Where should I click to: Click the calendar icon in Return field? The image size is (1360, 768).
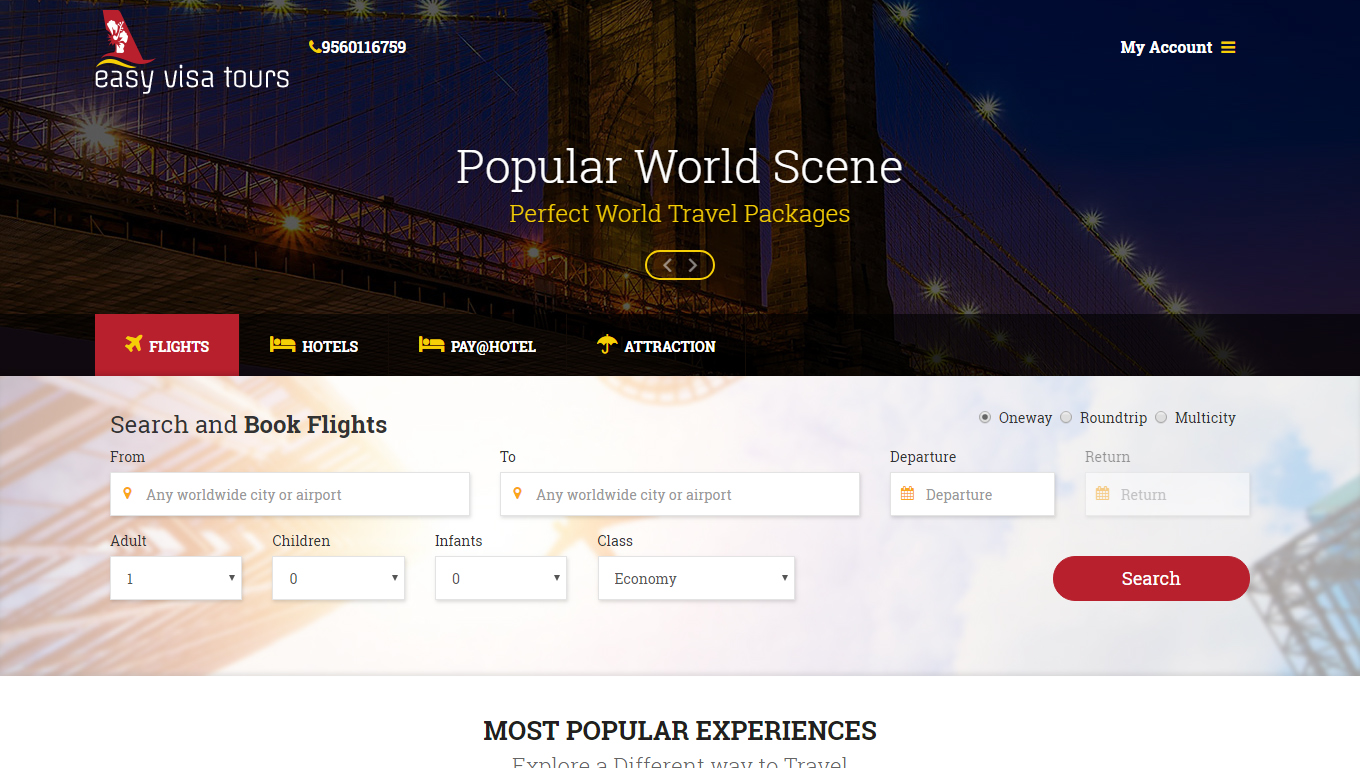(1102, 493)
